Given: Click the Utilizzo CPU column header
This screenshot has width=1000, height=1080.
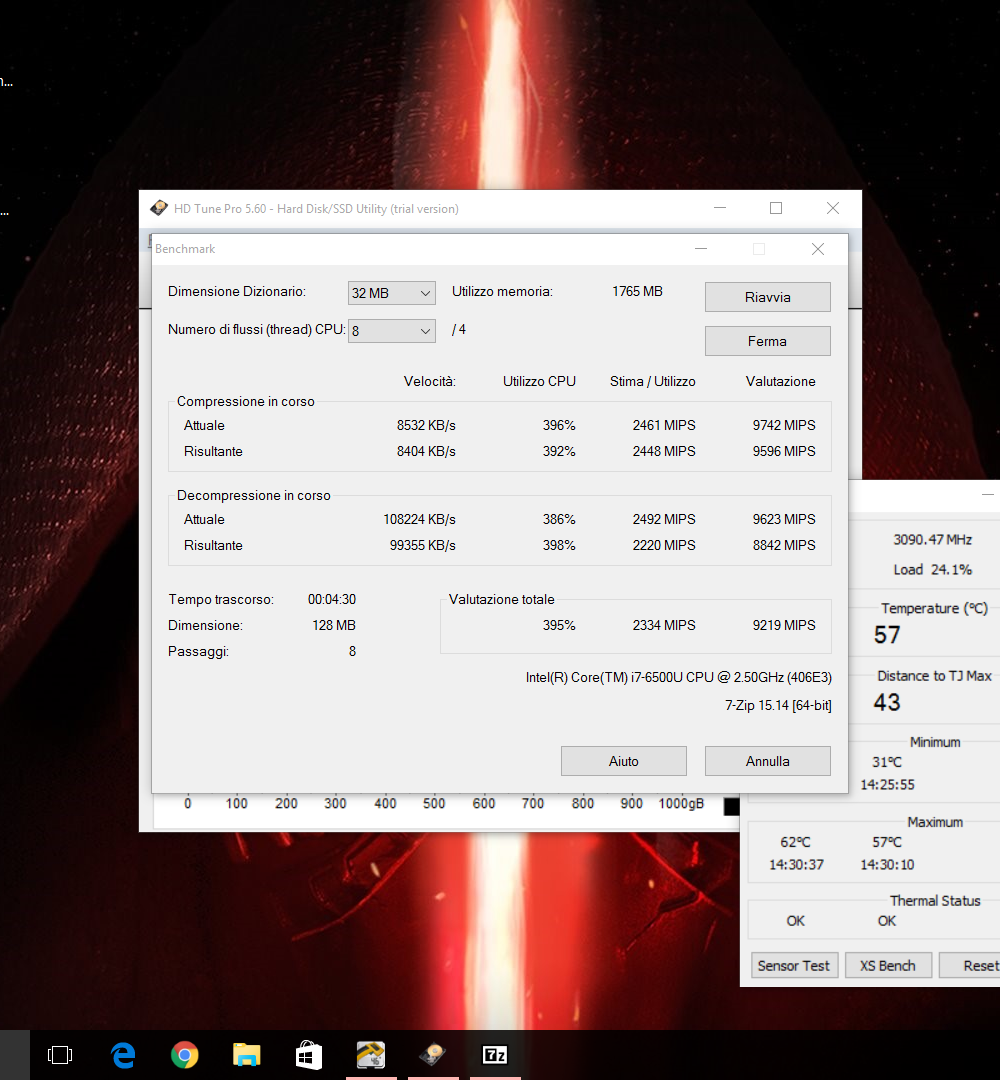Looking at the screenshot, I should (539, 382).
